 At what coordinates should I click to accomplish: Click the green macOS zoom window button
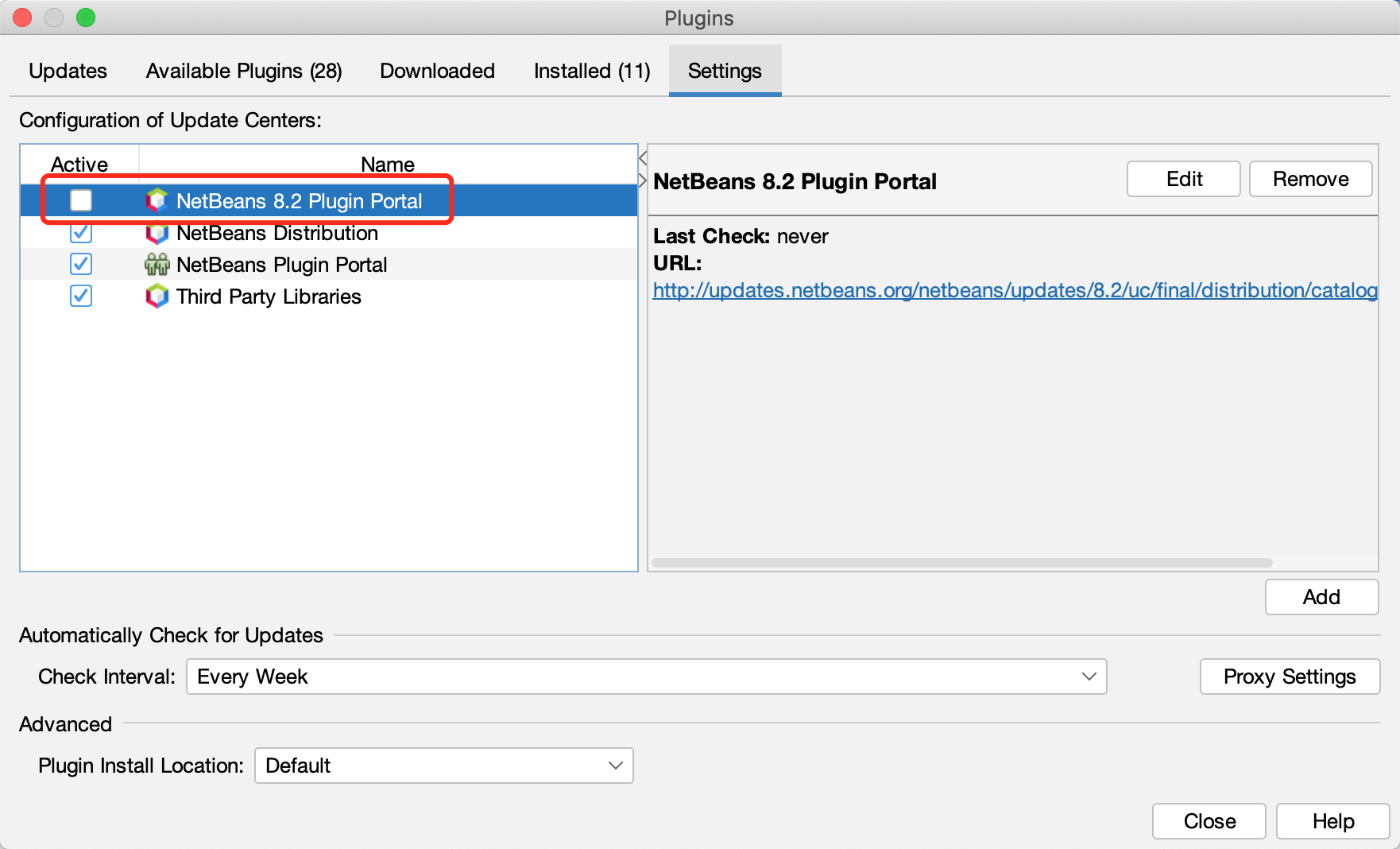(x=86, y=17)
